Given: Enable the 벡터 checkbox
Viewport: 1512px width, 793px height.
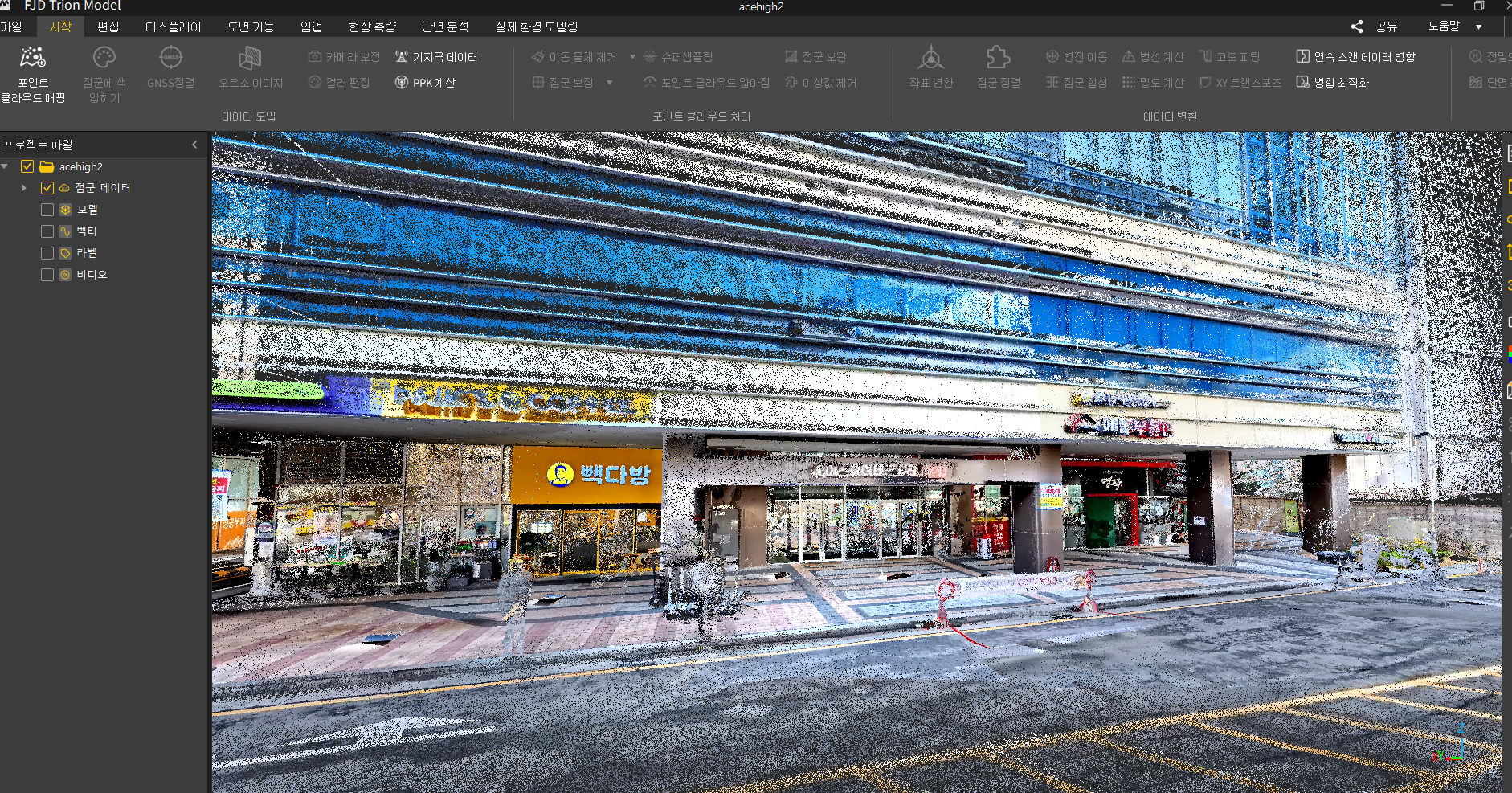Looking at the screenshot, I should (47, 231).
